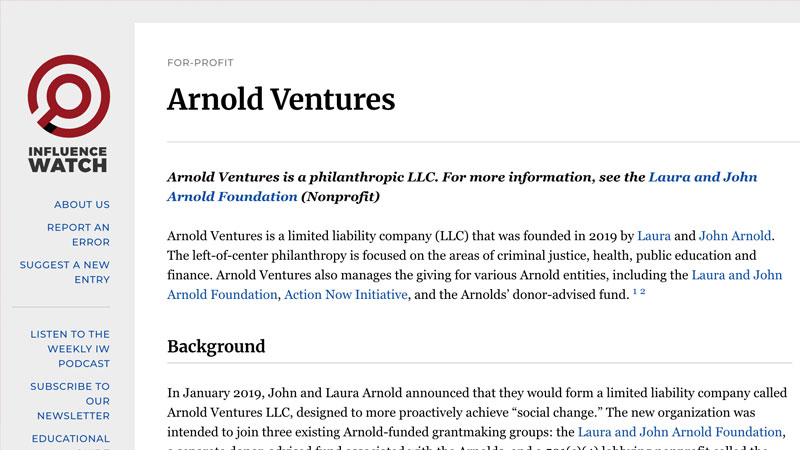Click footnote reference 1
800x450 pixels.
pos(635,291)
